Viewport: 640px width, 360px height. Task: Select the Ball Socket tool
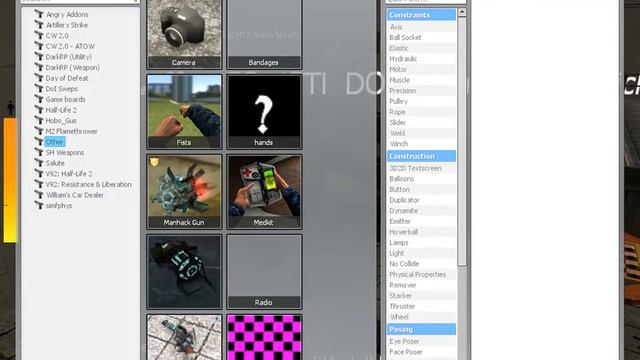tap(421, 37)
